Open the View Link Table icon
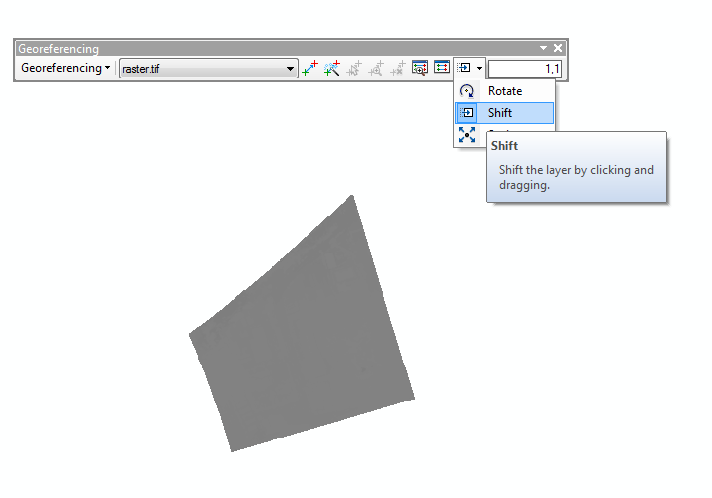Image resolution: width=712 pixels, height=498 pixels. [x=441, y=68]
